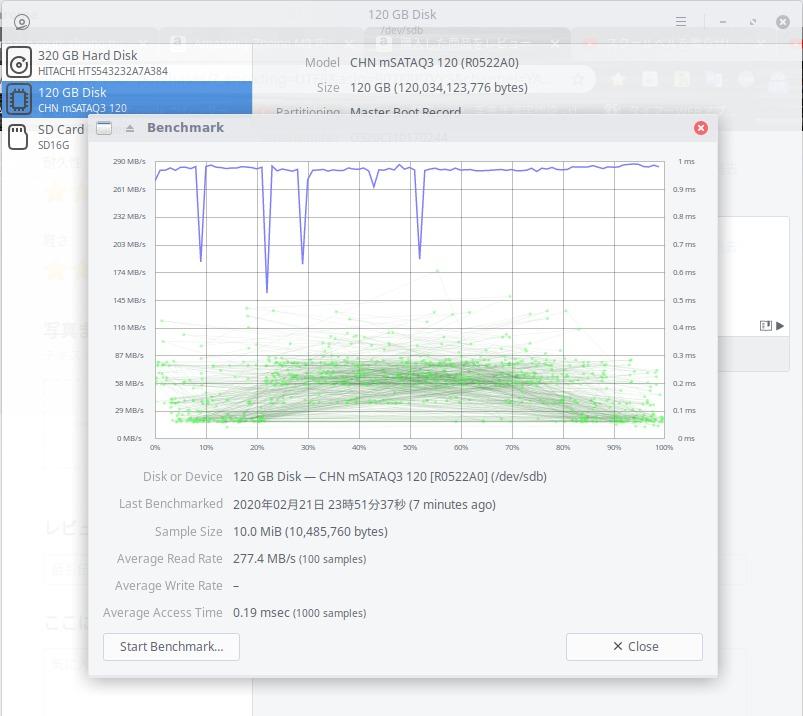The height and width of the screenshot is (716, 803).
Task: Click the '100%' label on graph x-axis
Action: 664,448
